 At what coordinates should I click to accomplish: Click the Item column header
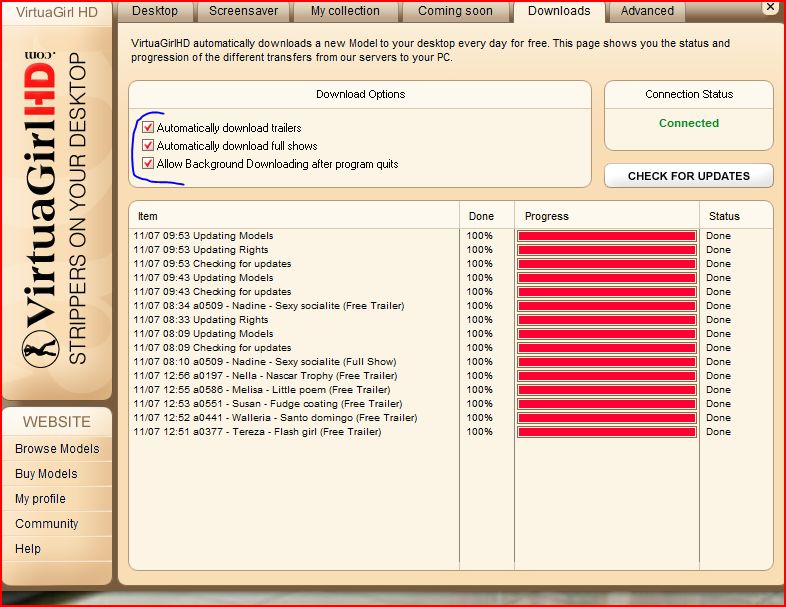pyautogui.click(x=147, y=217)
